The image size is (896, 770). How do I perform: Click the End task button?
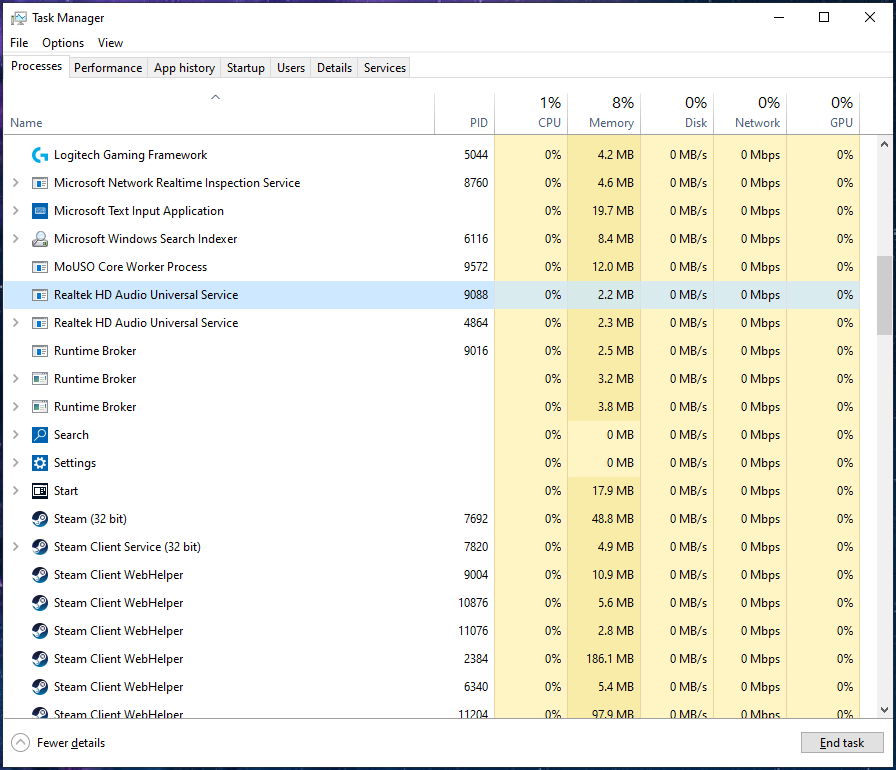pos(842,743)
